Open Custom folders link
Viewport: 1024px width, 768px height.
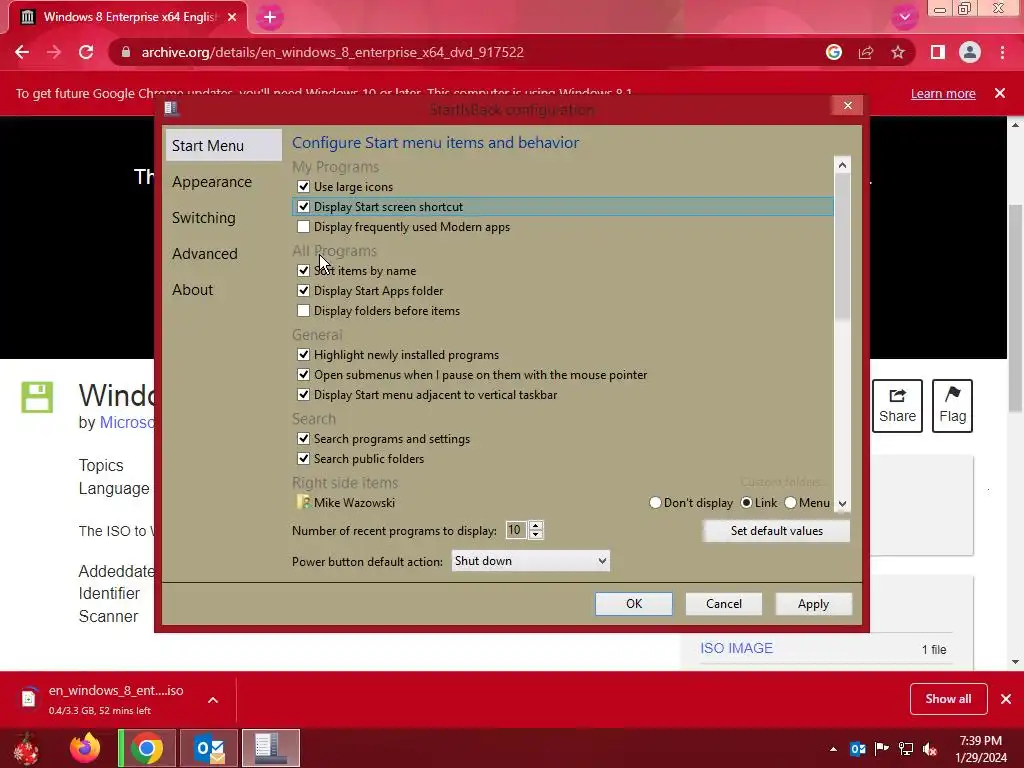784,483
